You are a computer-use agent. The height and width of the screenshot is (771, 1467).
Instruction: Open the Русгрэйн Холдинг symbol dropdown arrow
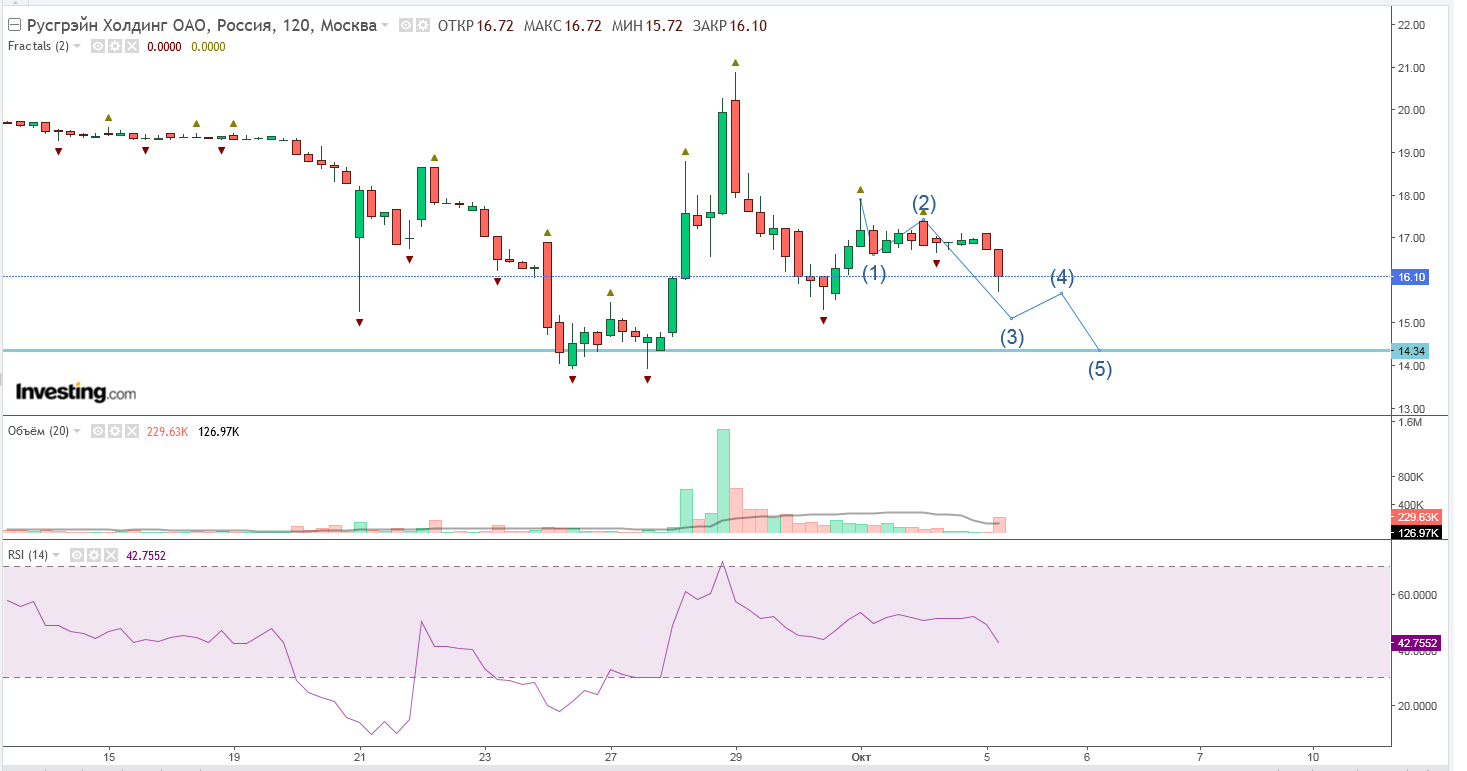[x=386, y=27]
